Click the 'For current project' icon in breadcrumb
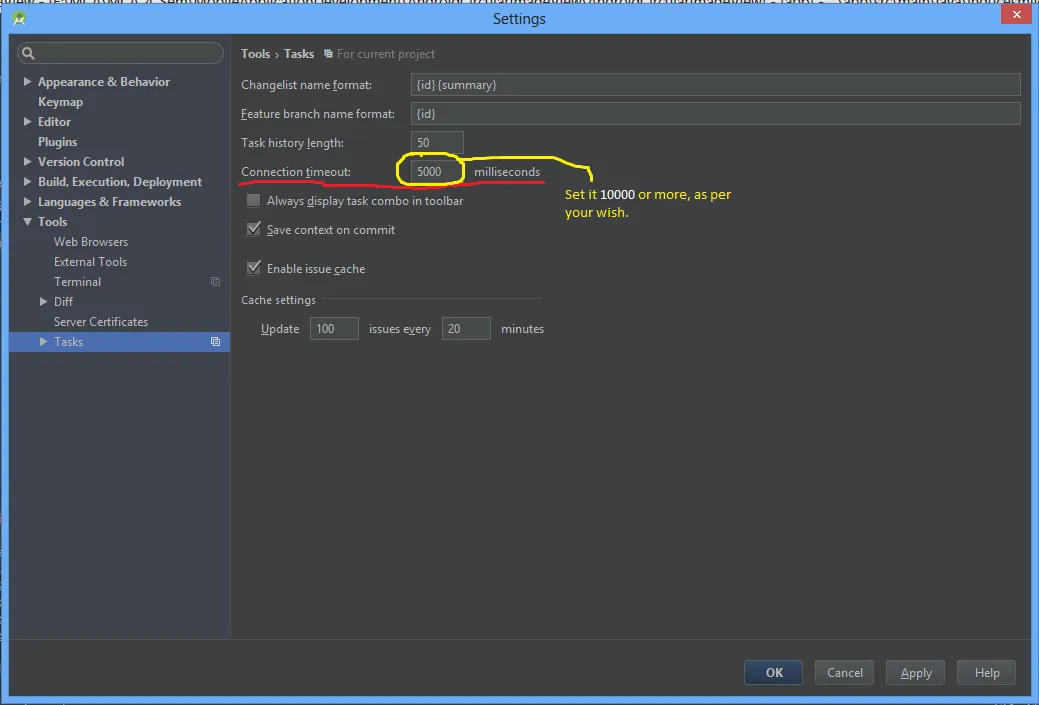The image size is (1039, 705). [x=330, y=54]
